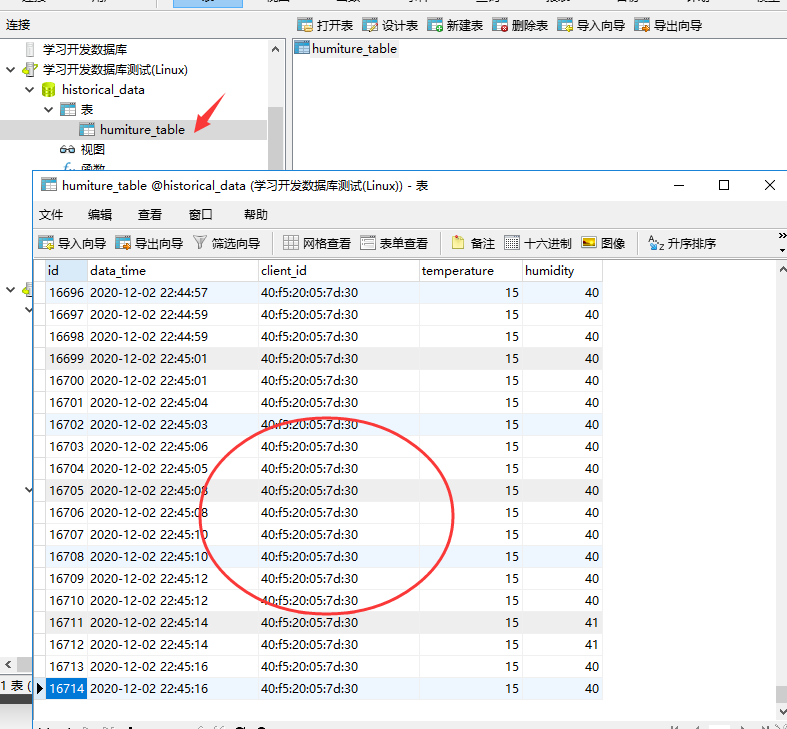Click temperature 15 in row 16709
The height and width of the screenshot is (729, 787).
(x=471, y=578)
